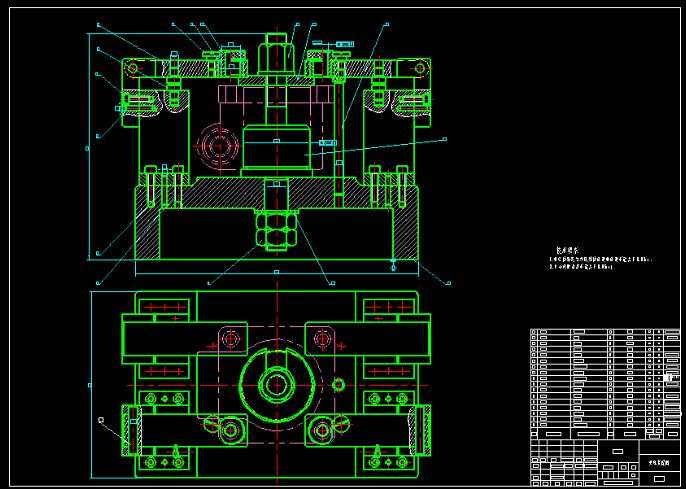Click the left pivot hole of the top clamp arm
Image resolution: width=686 pixels, height=489 pixels.
pos(132,68)
